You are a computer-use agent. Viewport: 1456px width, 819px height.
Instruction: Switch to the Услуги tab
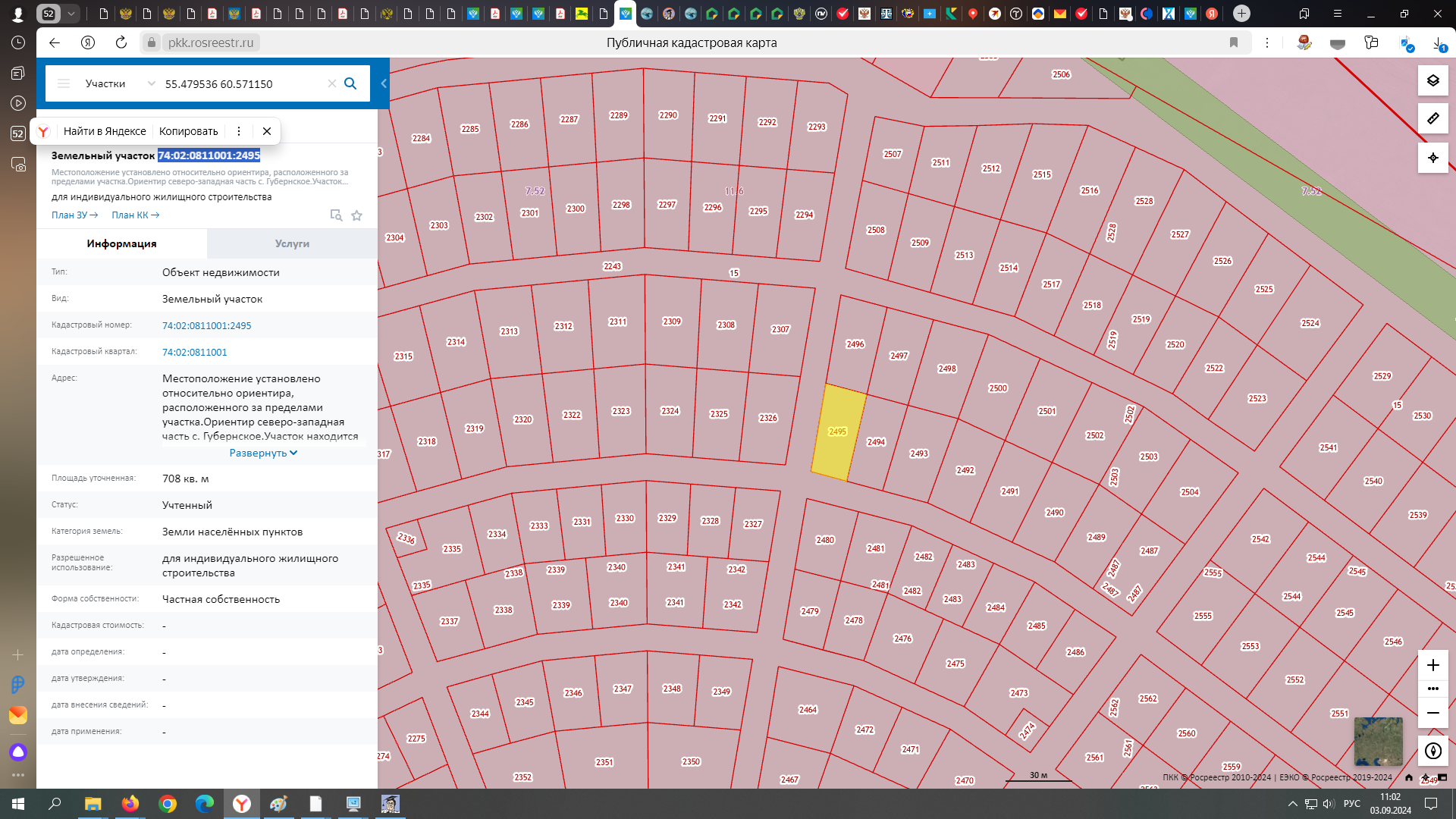pyautogui.click(x=292, y=243)
